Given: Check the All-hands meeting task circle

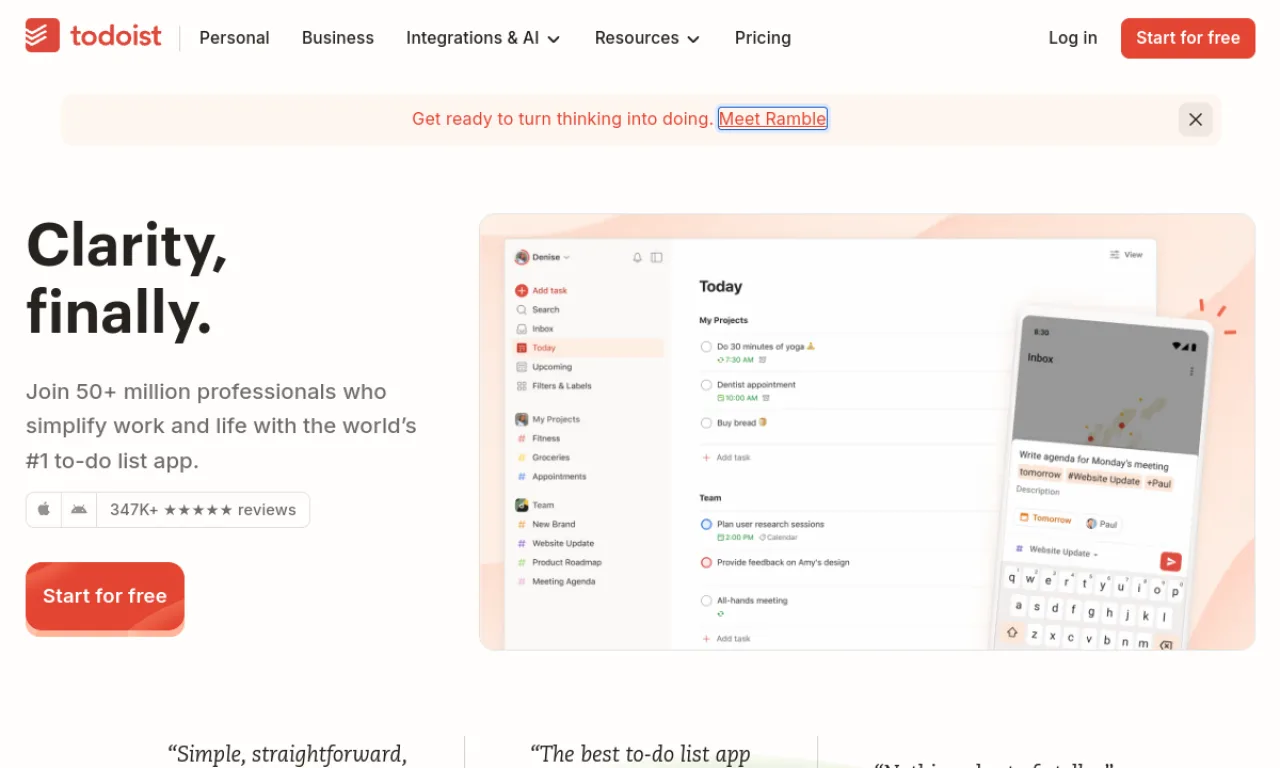Looking at the screenshot, I should point(706,601).
